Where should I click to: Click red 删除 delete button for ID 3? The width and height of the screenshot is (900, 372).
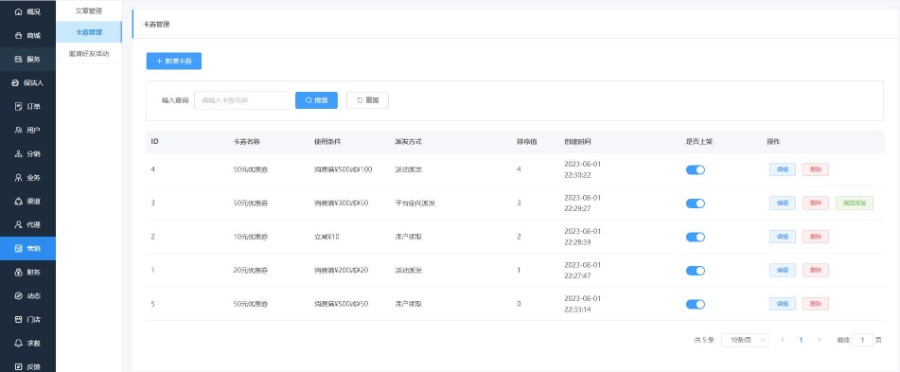coord(816,203)
